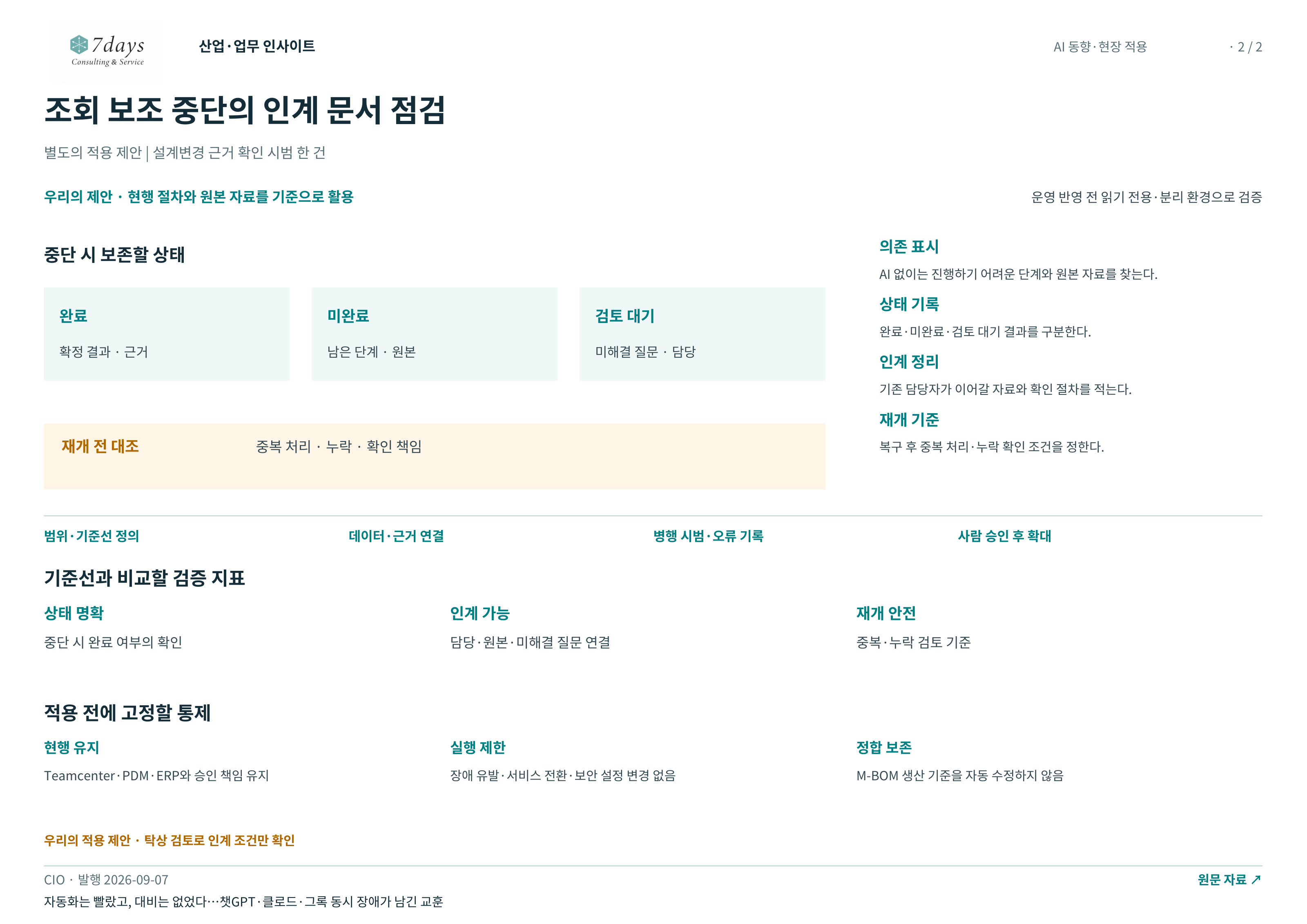Select the 산업·업무 인사이트 header text
1307x924 pixels.
(257, 46)
